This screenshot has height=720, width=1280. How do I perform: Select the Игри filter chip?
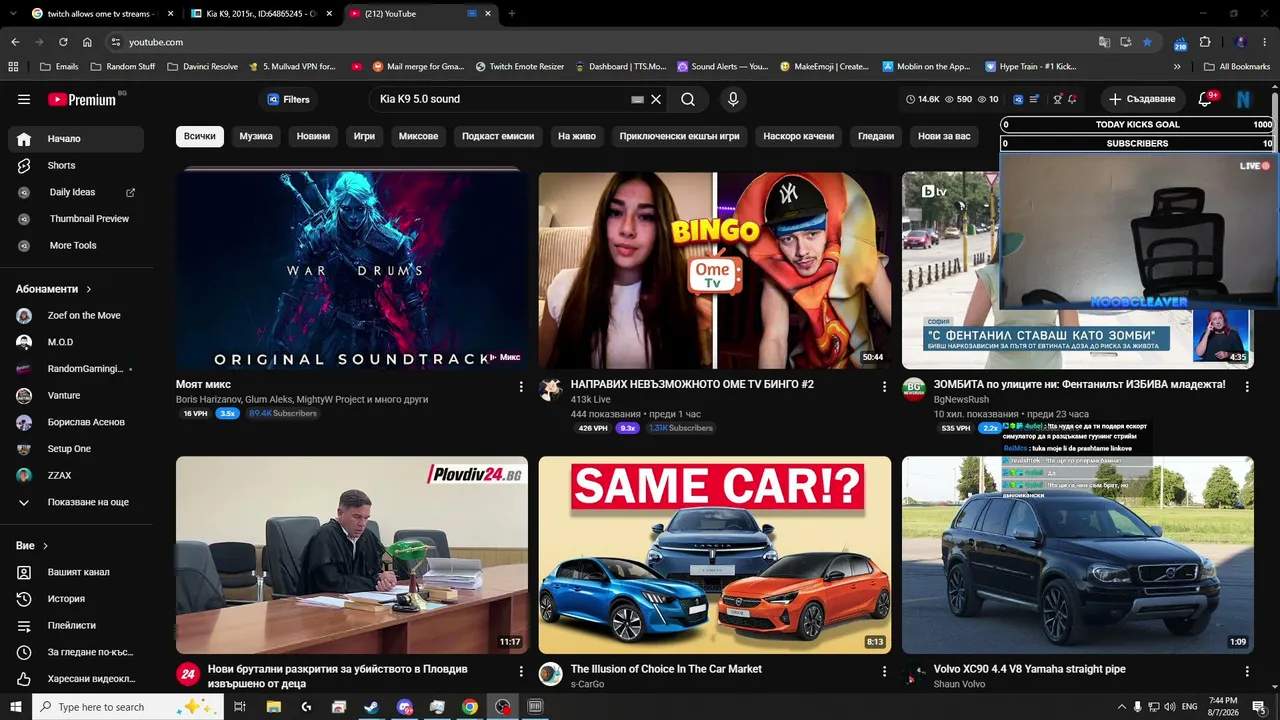[x=364, y=136]
